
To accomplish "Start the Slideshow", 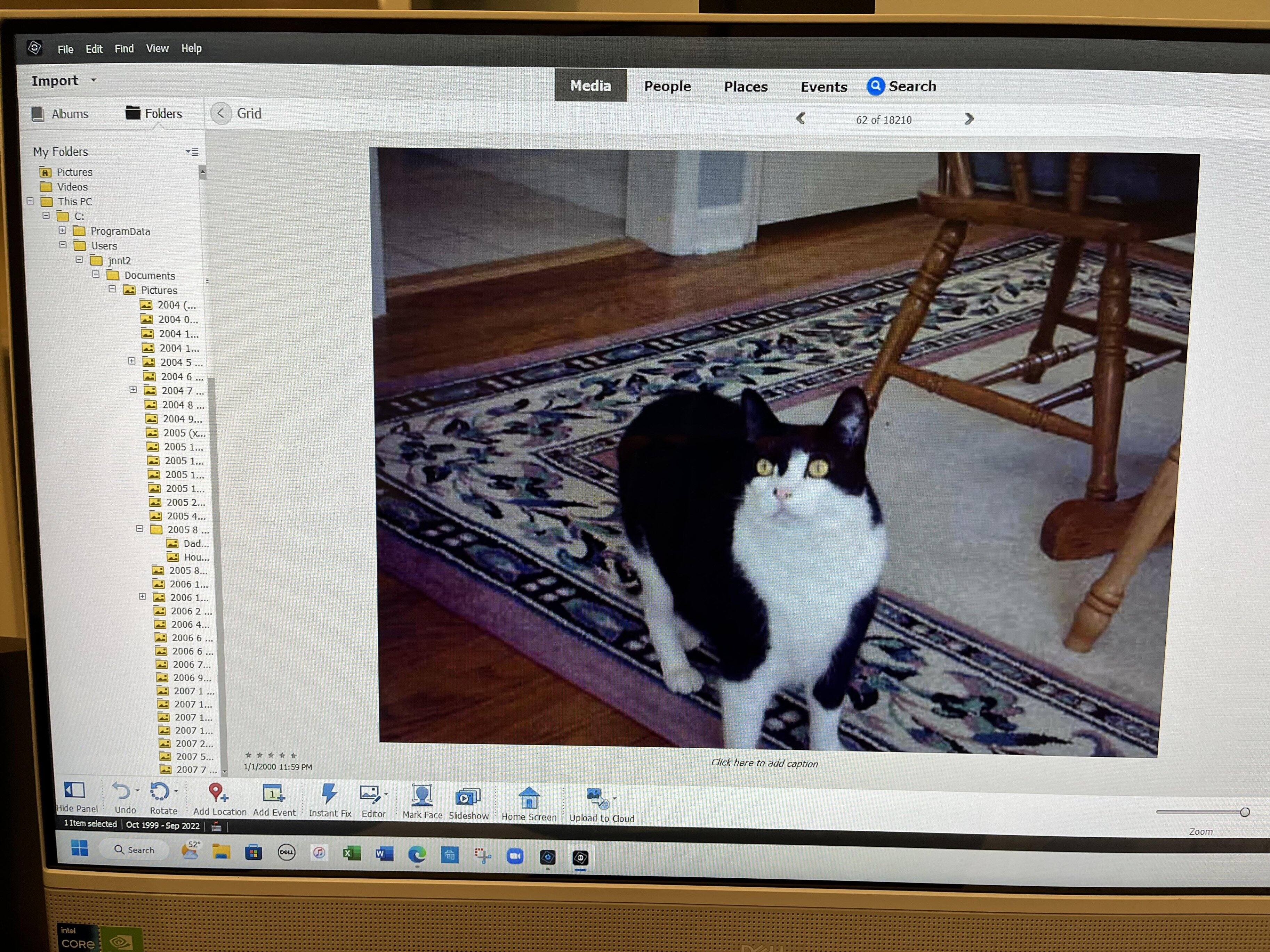I will coord(467,797).
